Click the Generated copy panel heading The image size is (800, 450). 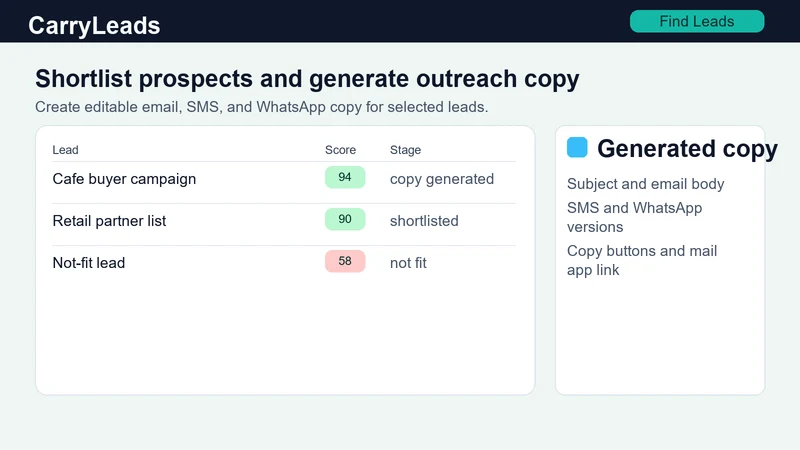click(x=687, y=148)
